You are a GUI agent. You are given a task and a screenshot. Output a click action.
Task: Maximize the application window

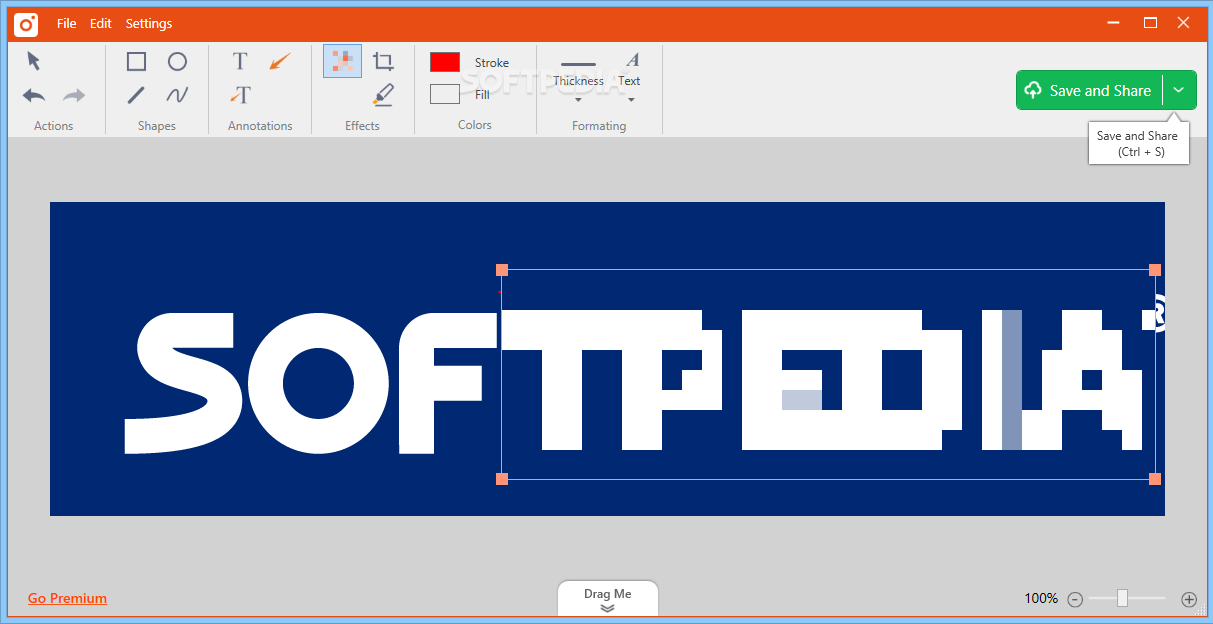pyautogui.click(x=1150, y=22)
